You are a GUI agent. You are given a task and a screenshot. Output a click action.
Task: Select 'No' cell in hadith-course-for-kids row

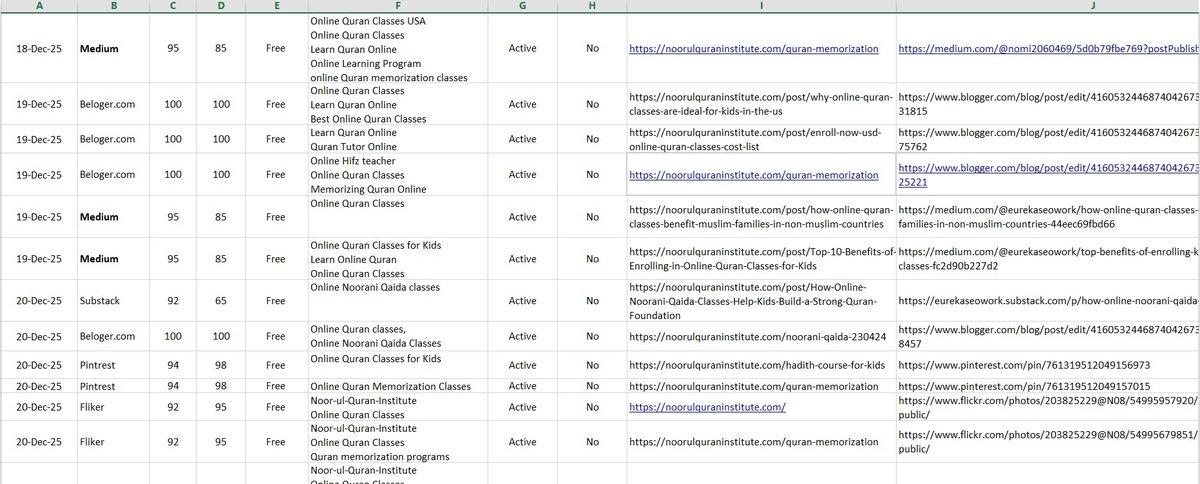(x=592, y=365)
